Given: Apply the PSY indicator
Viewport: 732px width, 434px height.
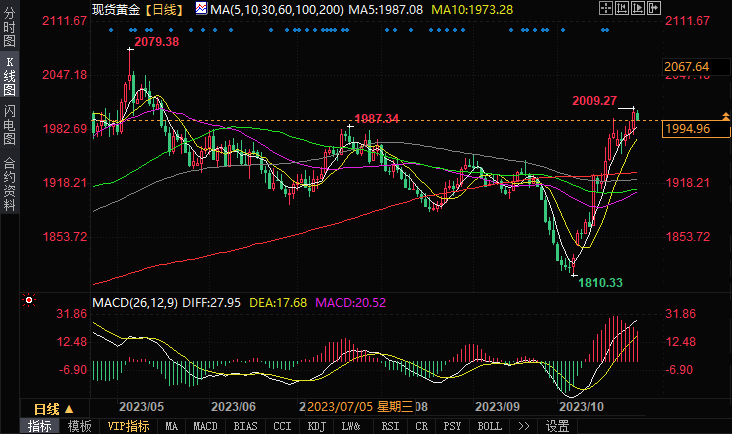Looking at the screenshot, I should [452, 426].
